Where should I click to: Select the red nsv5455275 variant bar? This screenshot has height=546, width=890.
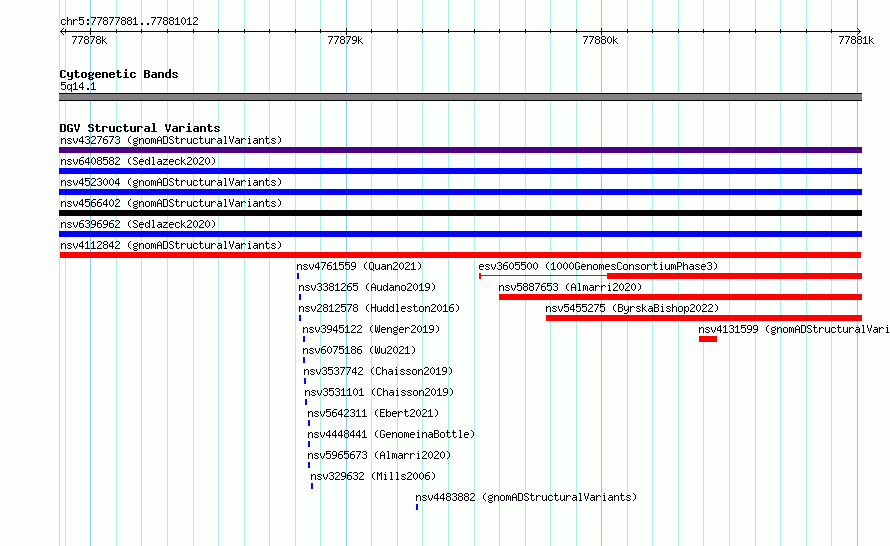(704, 318)
